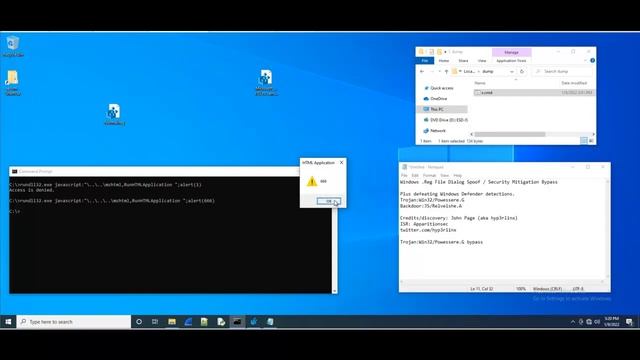Switch Explorer to large icons view
Image resolution: width=640 pixels, height=360 pixels.
click(591, 141)
